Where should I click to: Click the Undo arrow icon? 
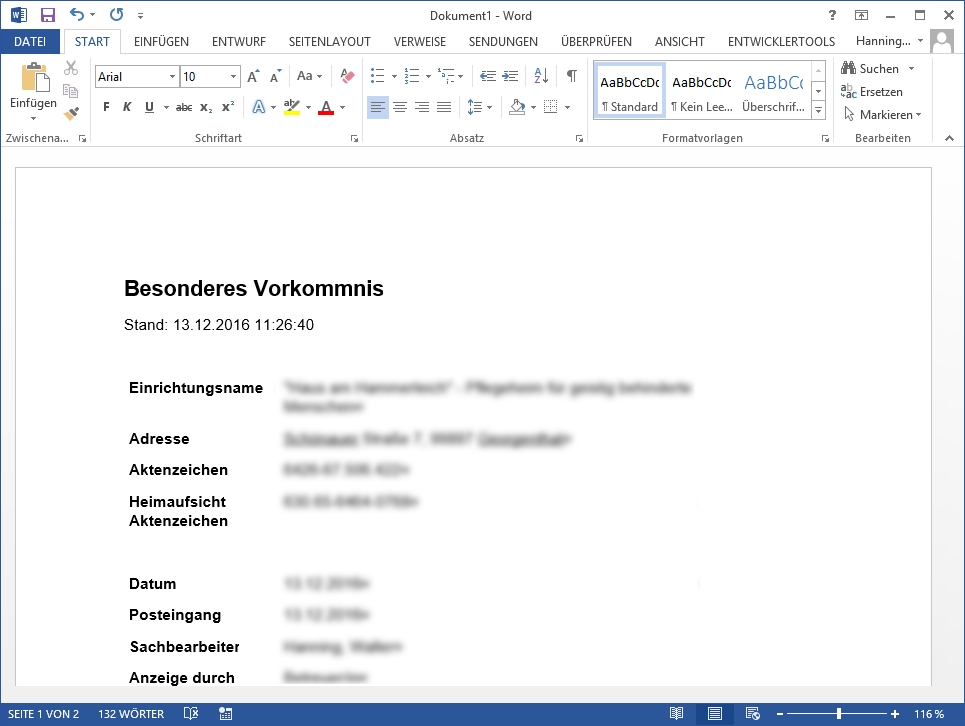coord(77,16)
